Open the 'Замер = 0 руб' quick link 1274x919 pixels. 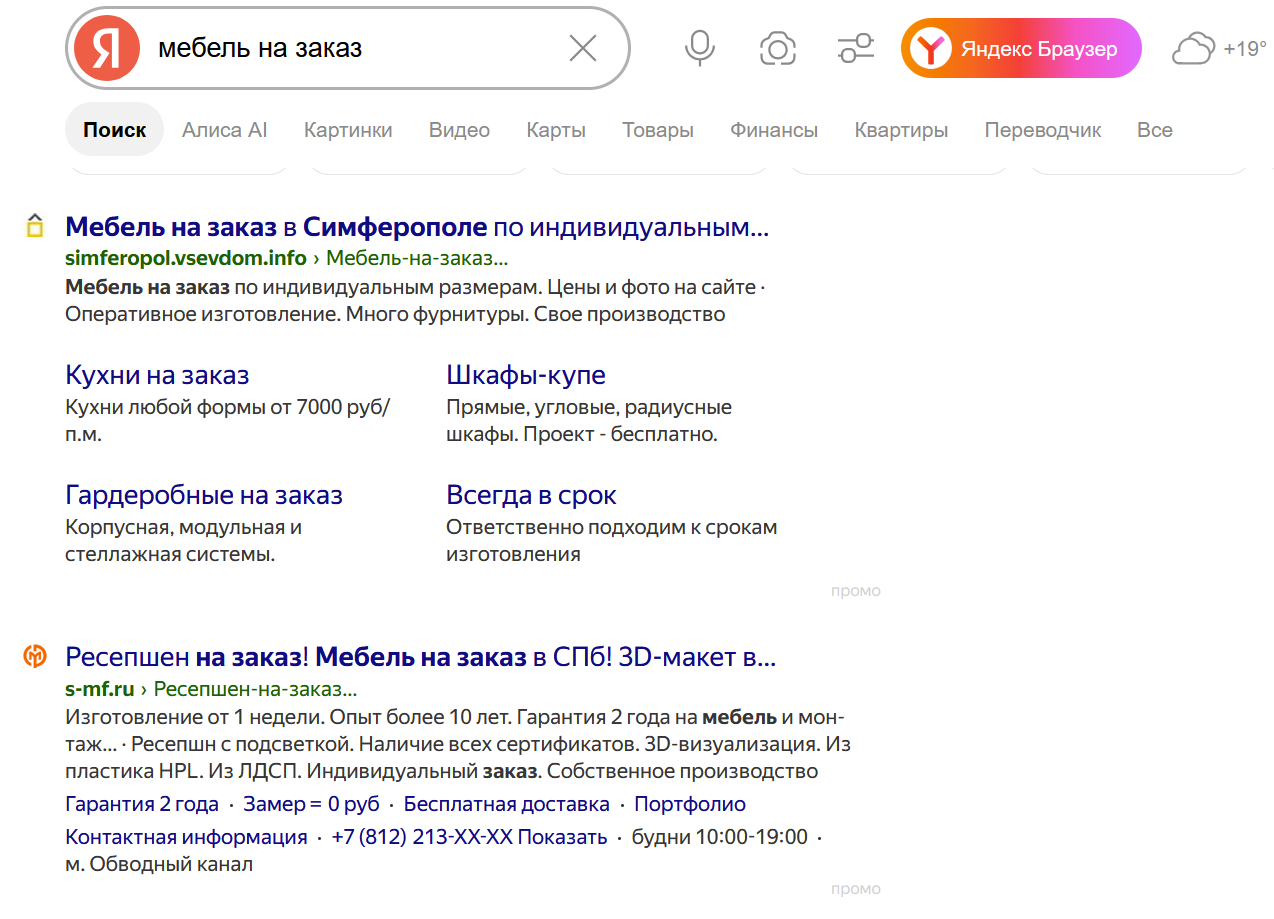point(311,804)
